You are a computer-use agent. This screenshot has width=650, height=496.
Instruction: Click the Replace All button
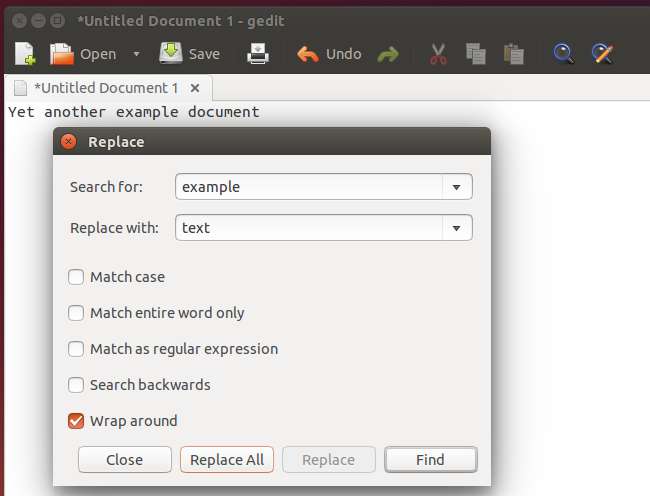click(x=227, y=460)
